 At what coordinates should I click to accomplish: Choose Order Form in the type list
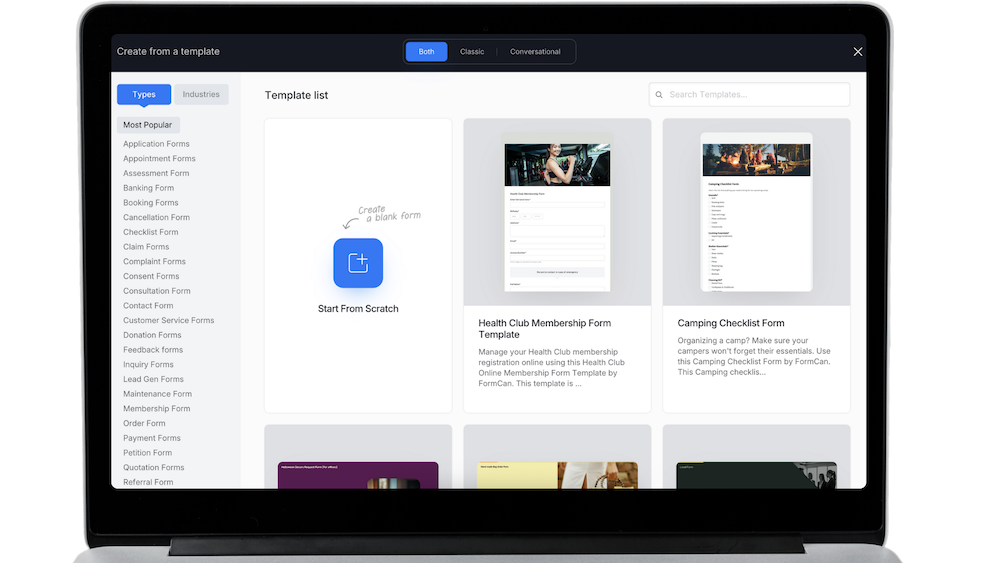pos(144,423)
